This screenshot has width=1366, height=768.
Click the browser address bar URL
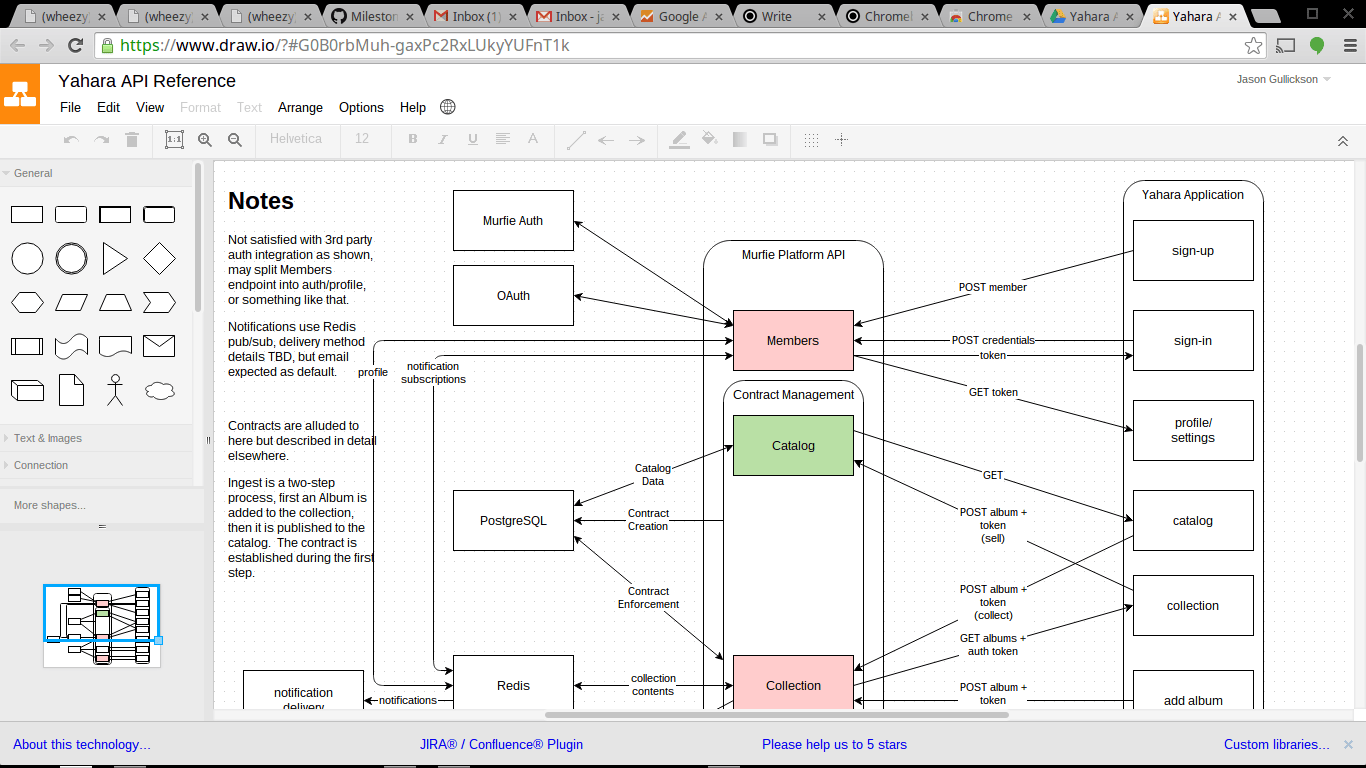tap(345, 45)
